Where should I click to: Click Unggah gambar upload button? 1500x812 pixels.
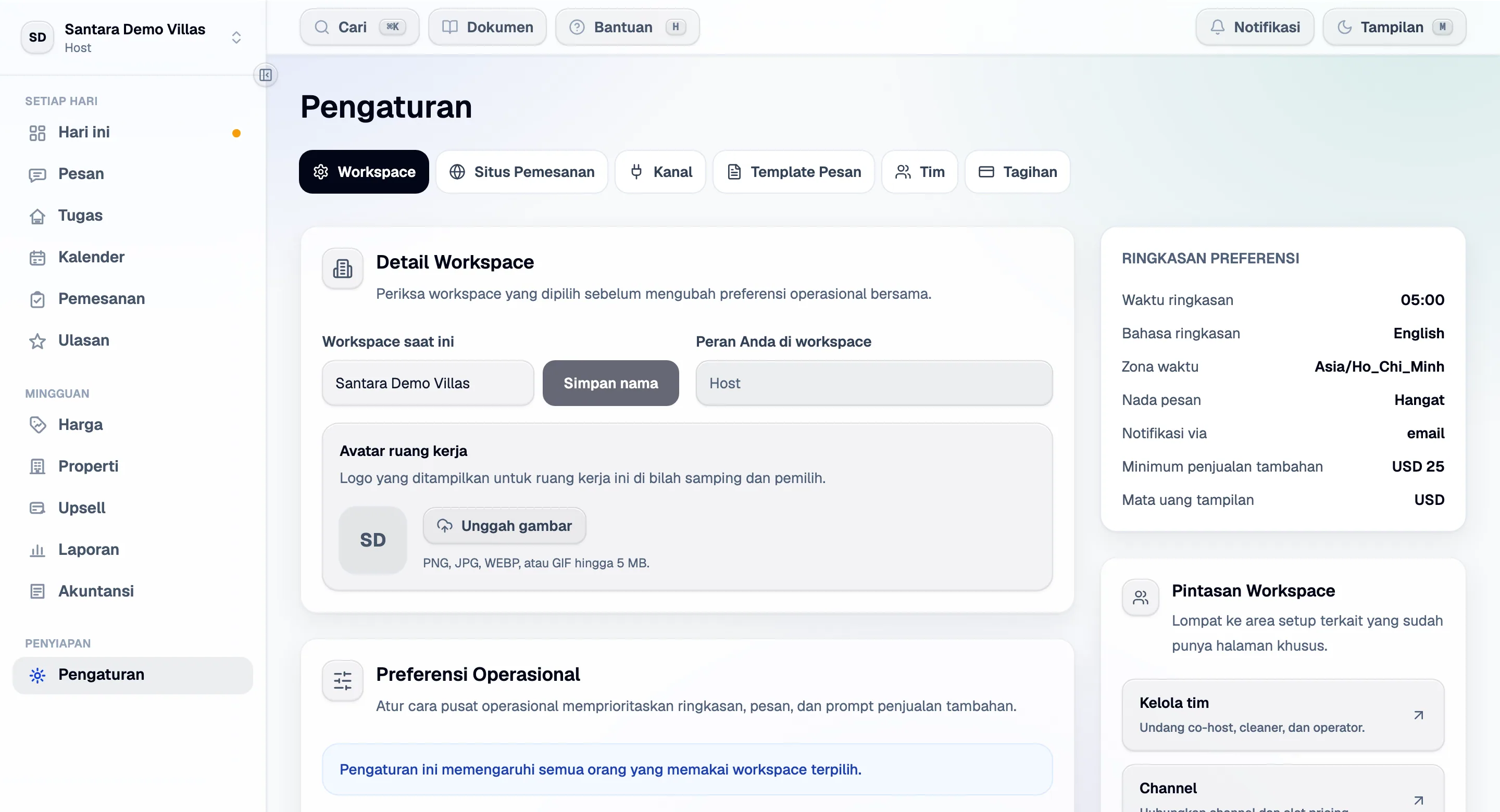(x=504, y=526)
